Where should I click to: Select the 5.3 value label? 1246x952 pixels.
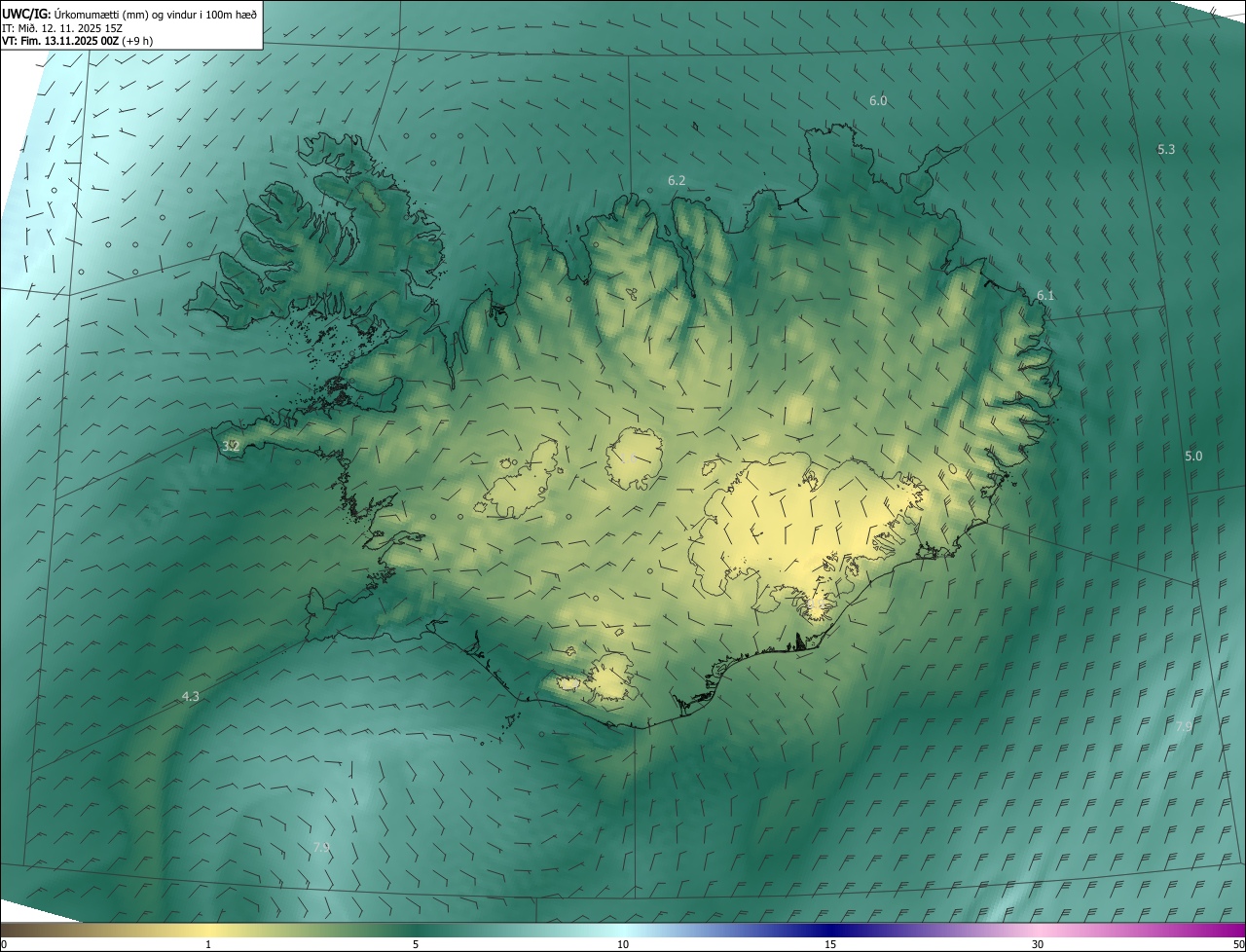[x=1166, y=149]
